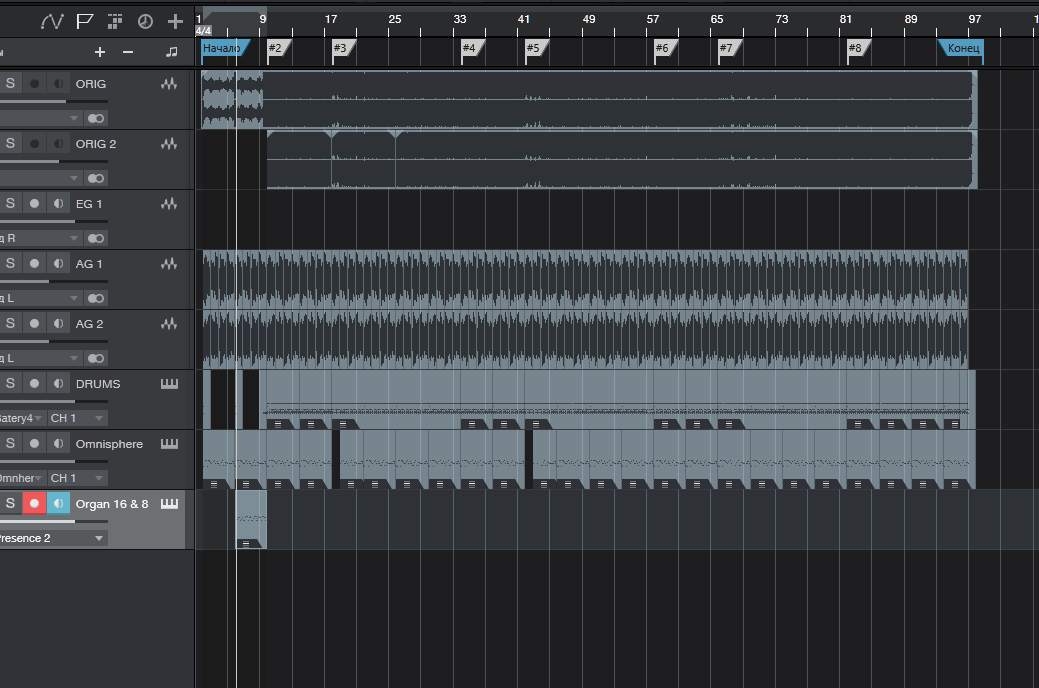Viewport: 1039px width, 688px height.
Task: Adjust the AG 1 track volume slider
Action: [53, 281]
